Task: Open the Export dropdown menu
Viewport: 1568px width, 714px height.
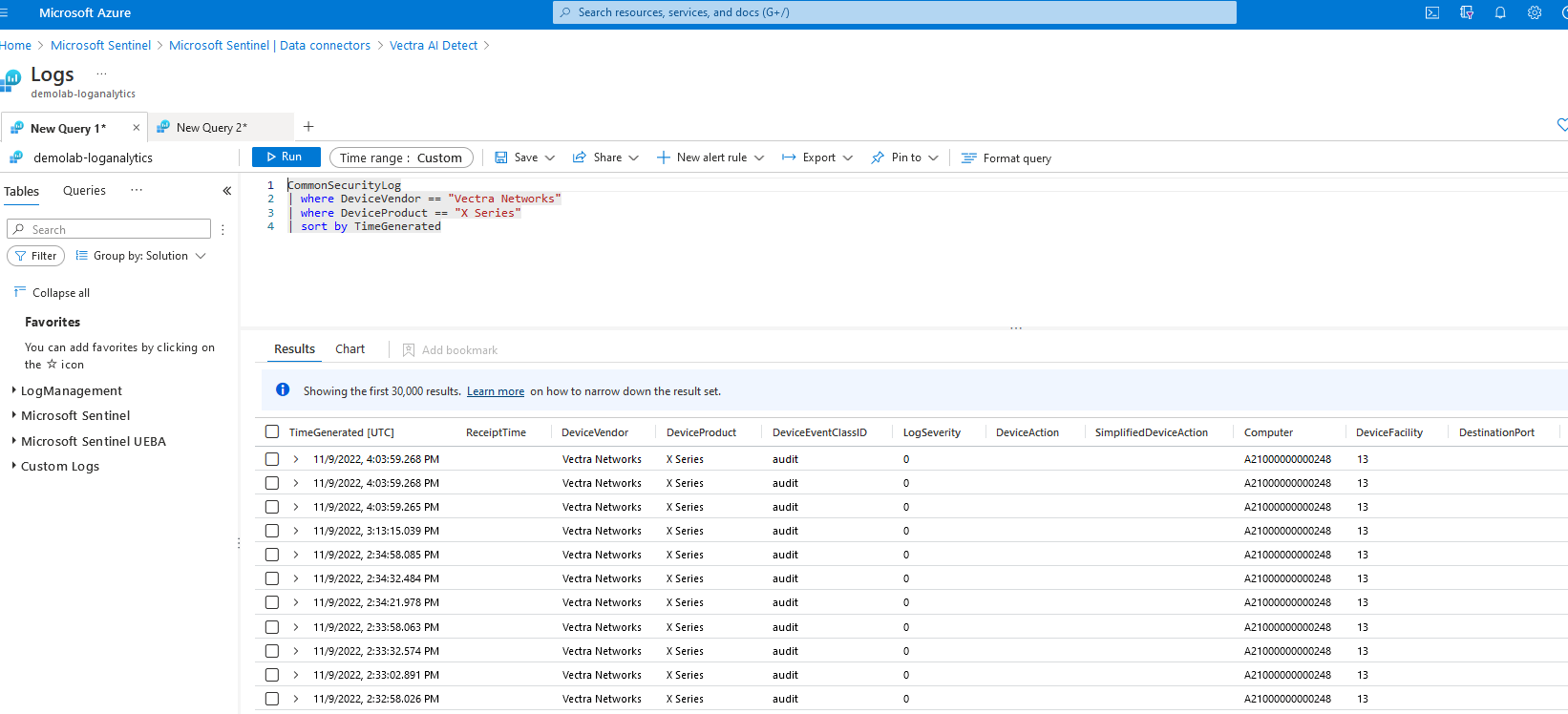Action: tap(817, 158)
